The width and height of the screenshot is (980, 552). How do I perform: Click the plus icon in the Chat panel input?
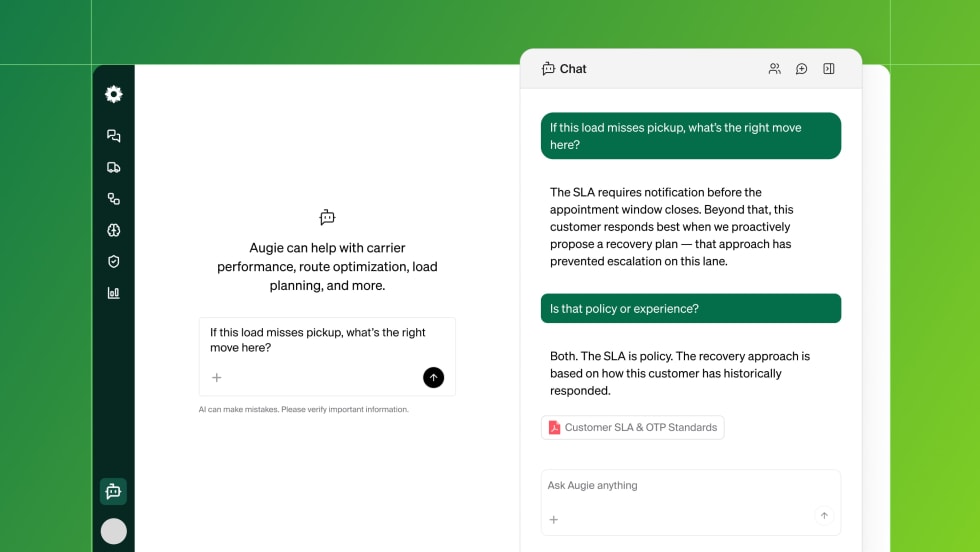[554, 519]
